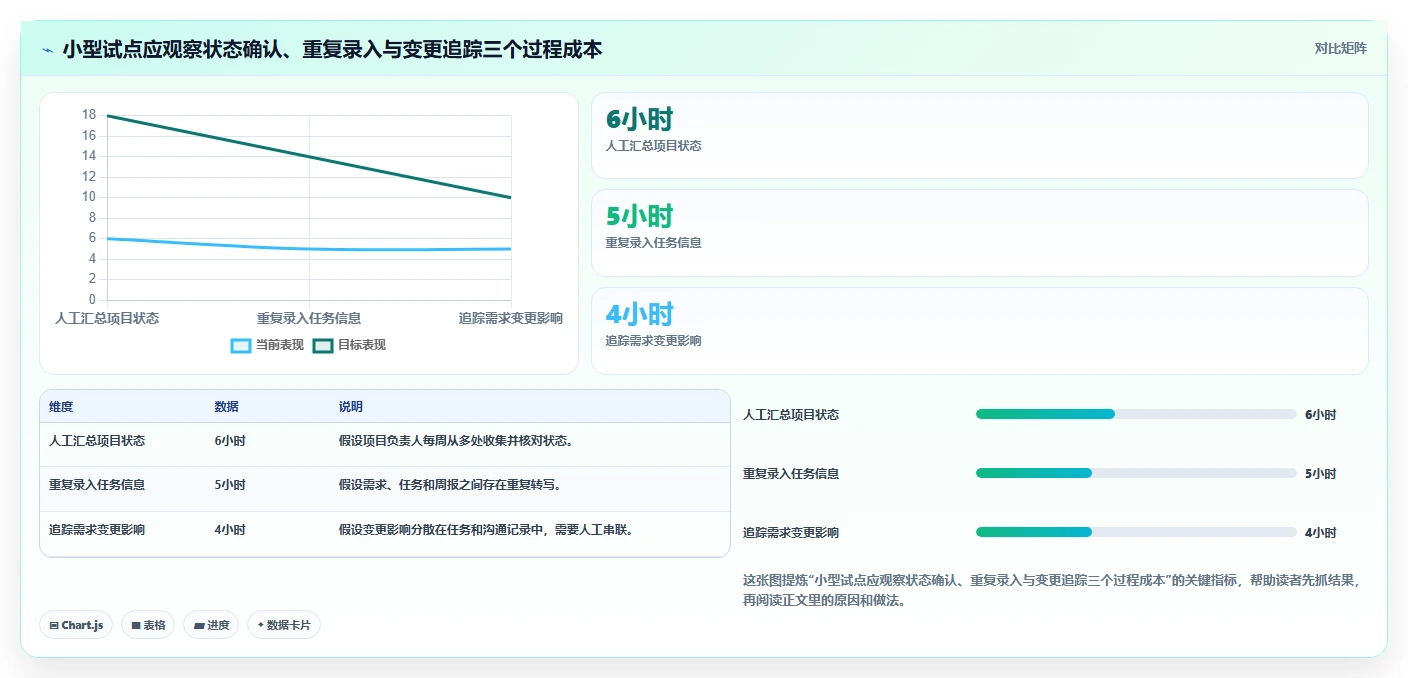Click the 5小时 data card value
1408x678 pixels.
click(x=639, y=217)
